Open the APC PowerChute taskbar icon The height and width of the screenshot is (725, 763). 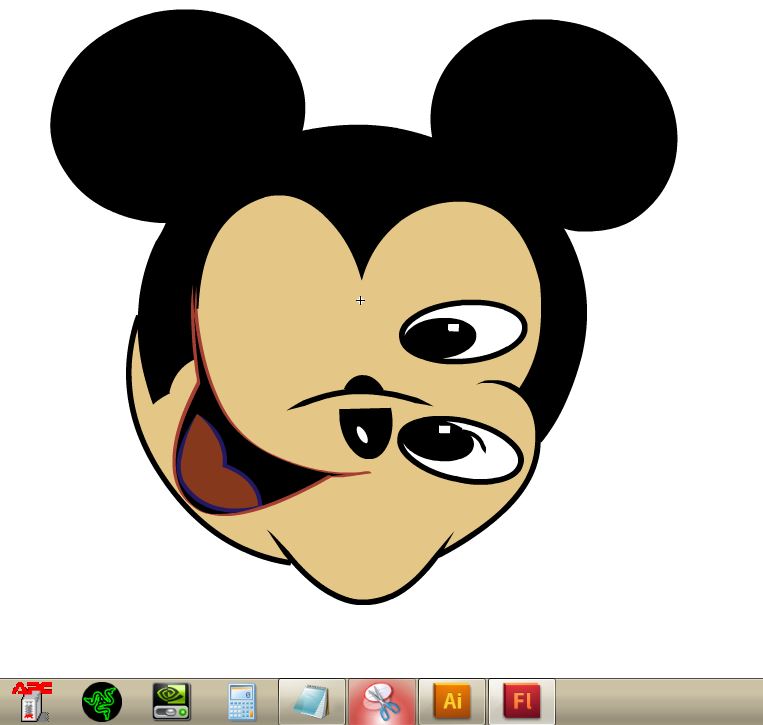click(x=32, y=701)
